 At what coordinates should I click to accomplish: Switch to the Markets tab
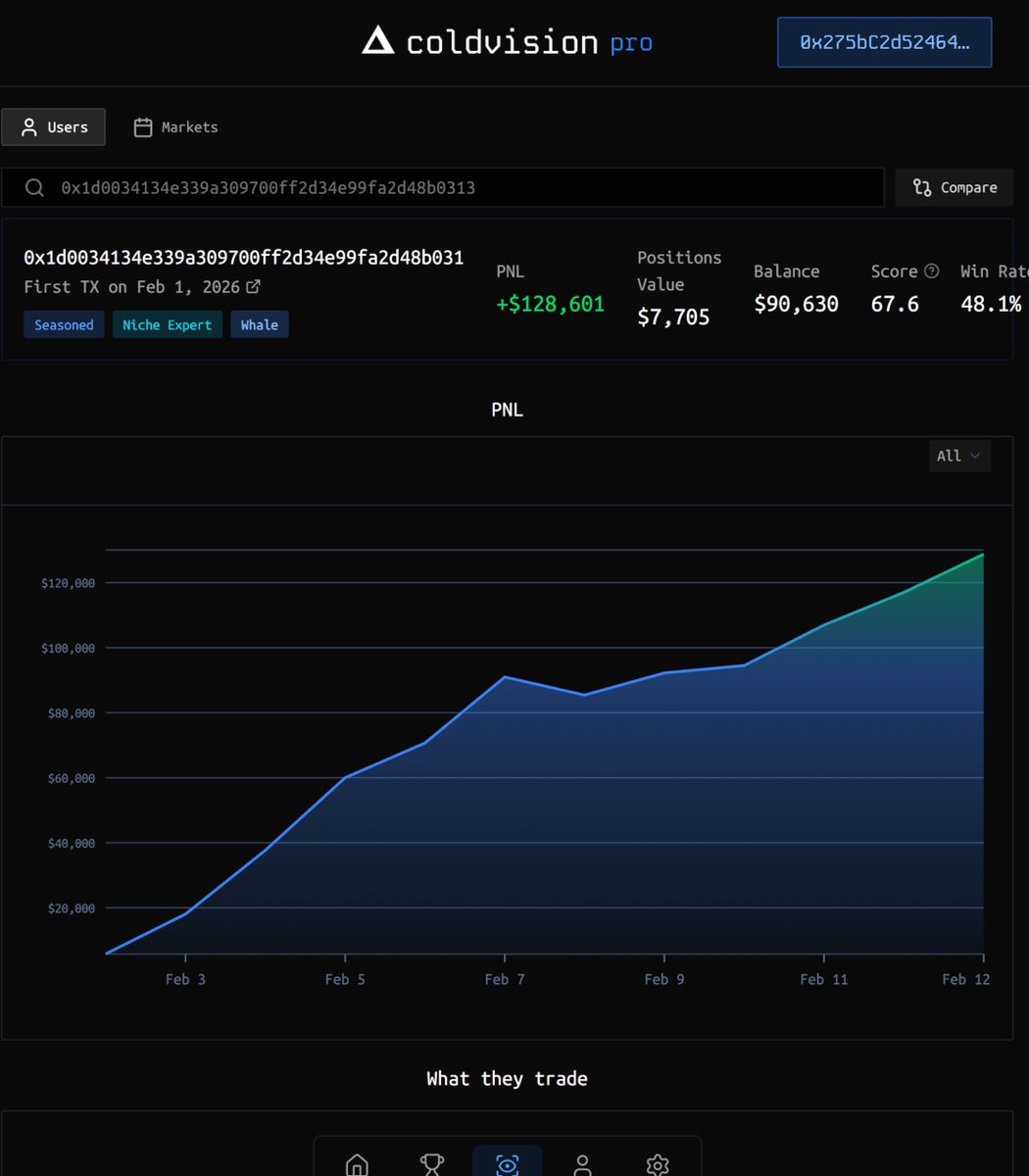[175, 127]
